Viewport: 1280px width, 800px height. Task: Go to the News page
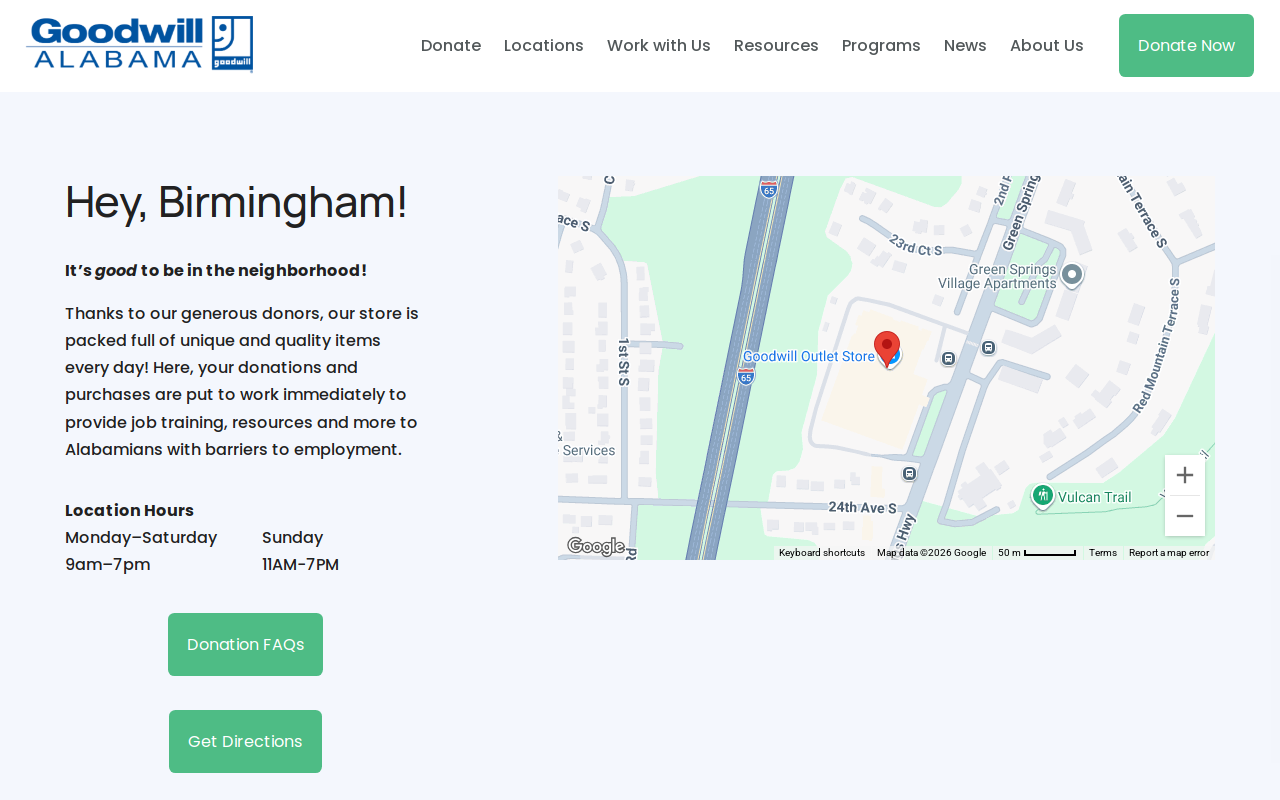click(965, 45)
